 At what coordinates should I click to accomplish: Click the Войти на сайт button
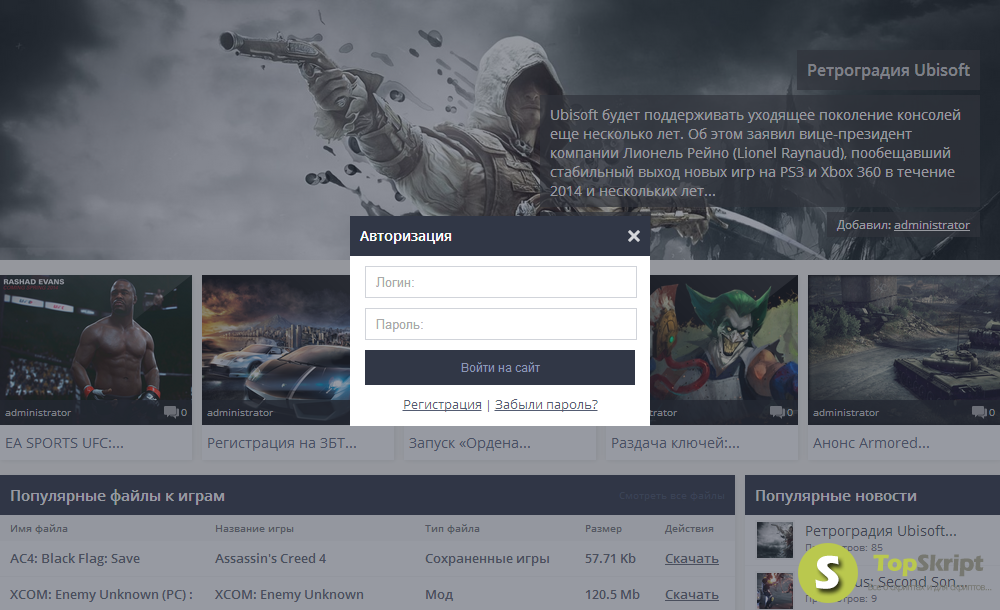pos(500,368)
